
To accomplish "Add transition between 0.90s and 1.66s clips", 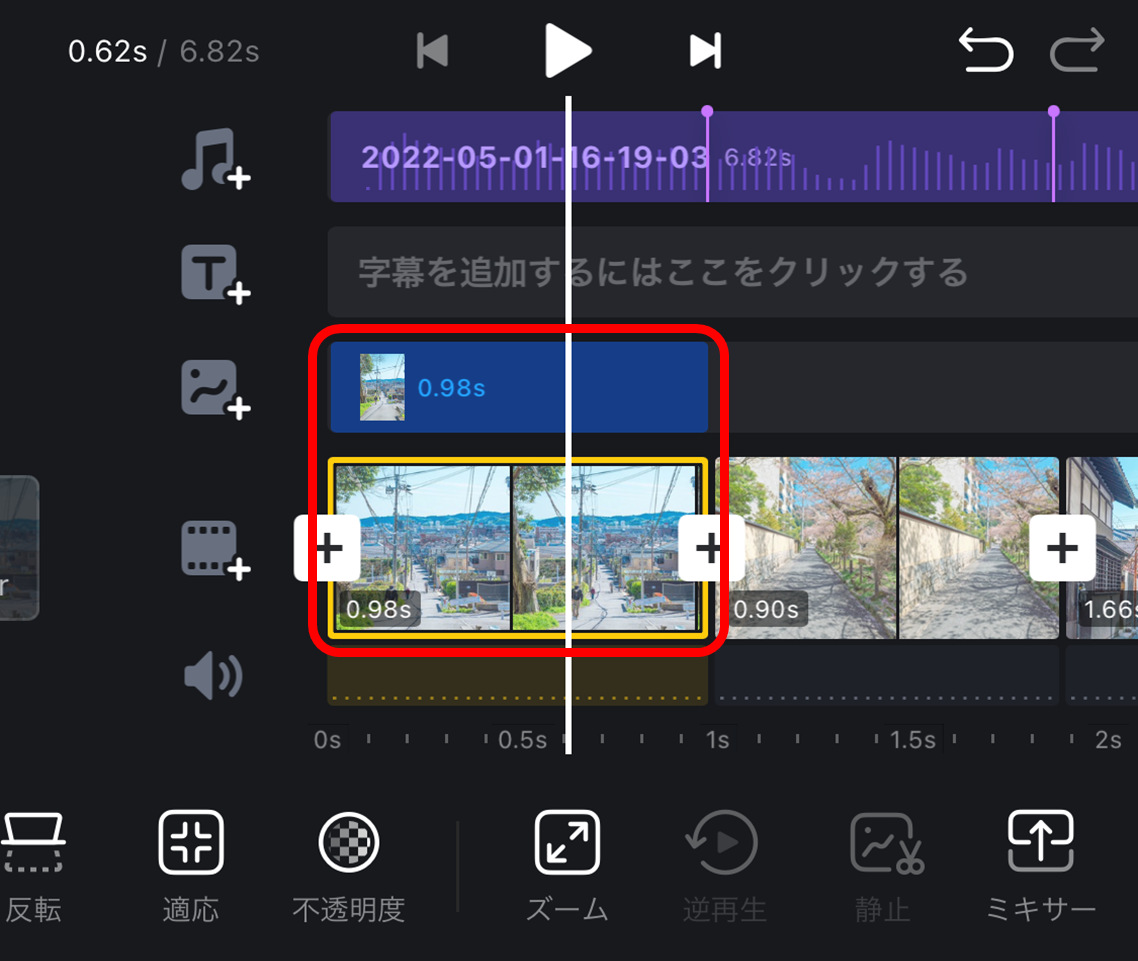I will (x=1062, y=548).
